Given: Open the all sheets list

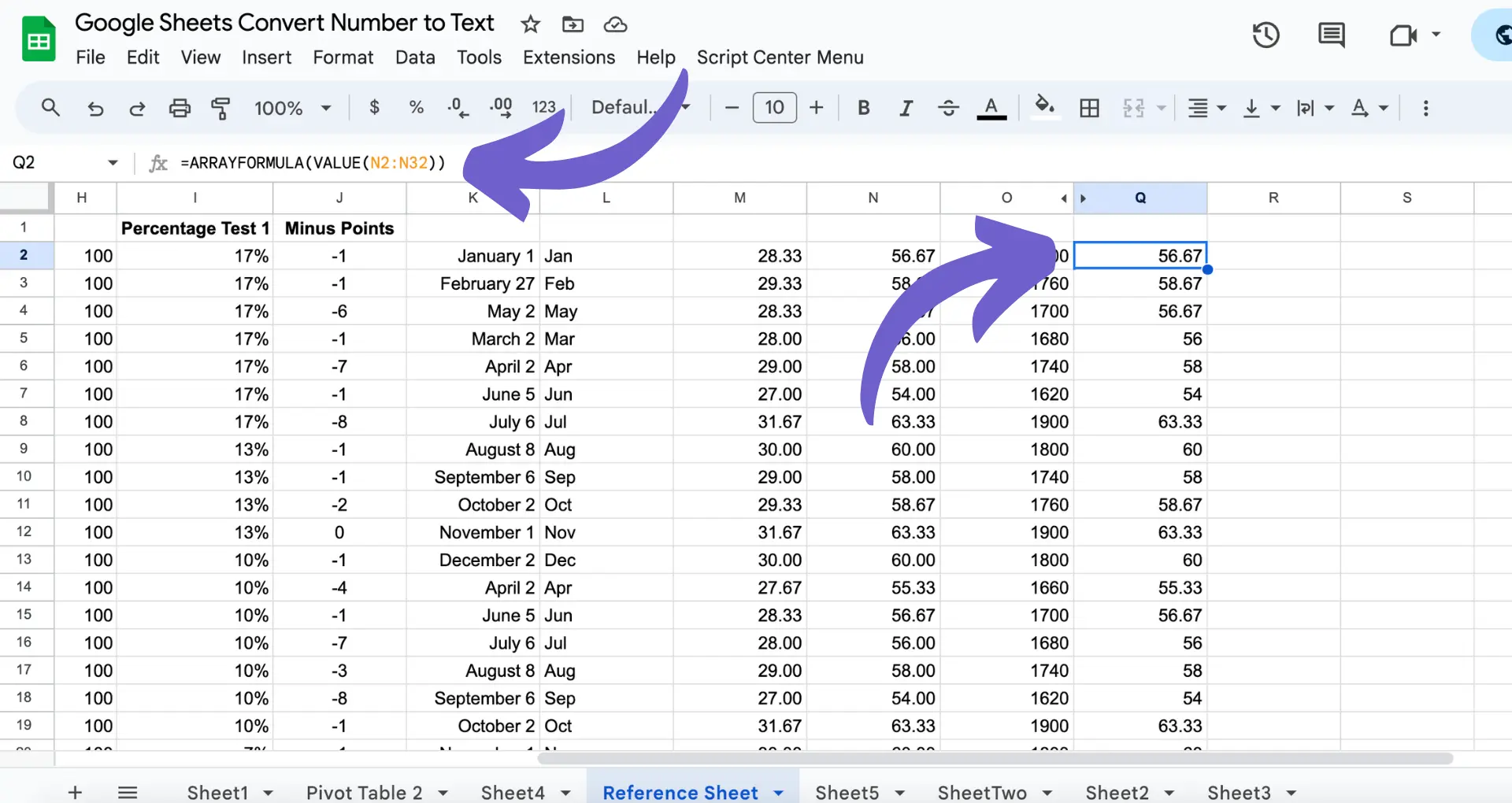Looking at the screenshot, I should 128,792.
